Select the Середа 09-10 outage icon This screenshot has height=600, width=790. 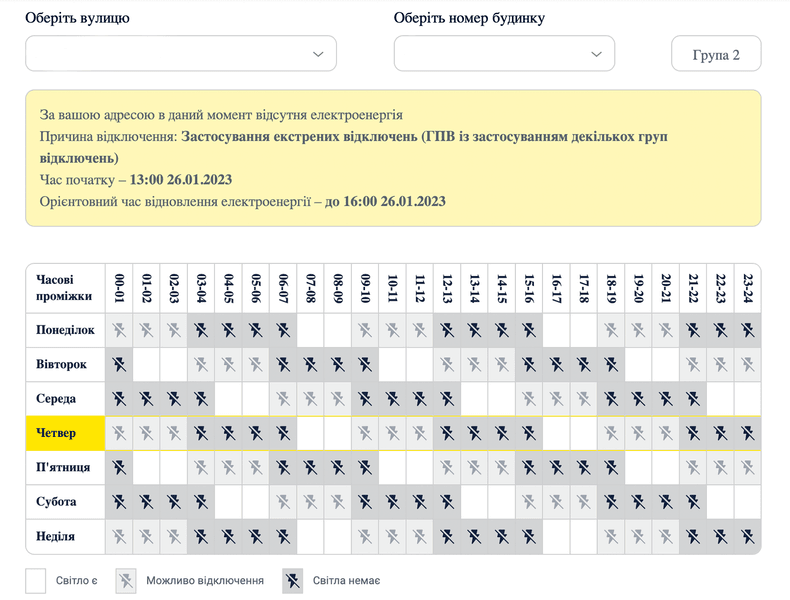(x=366, y=399)
